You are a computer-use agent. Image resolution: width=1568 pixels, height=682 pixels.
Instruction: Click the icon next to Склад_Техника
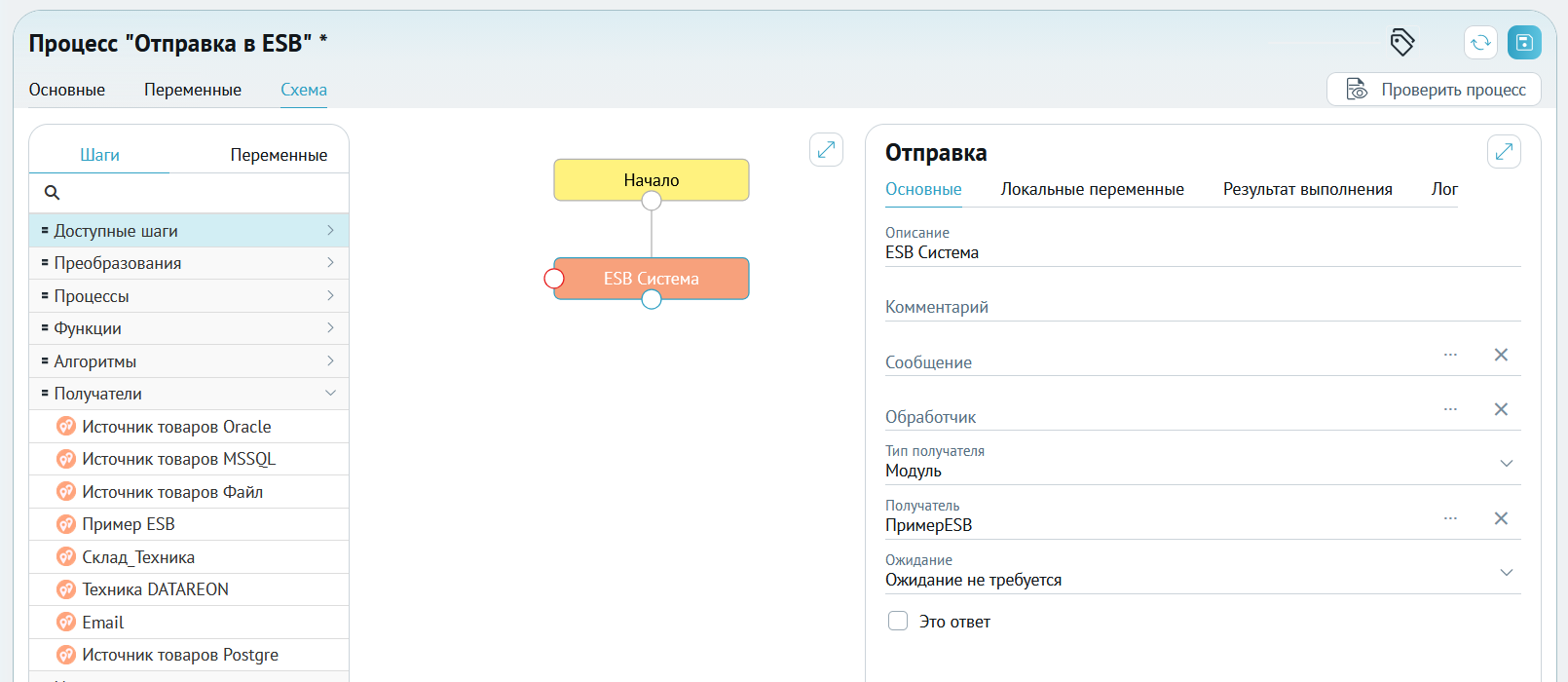66,556
